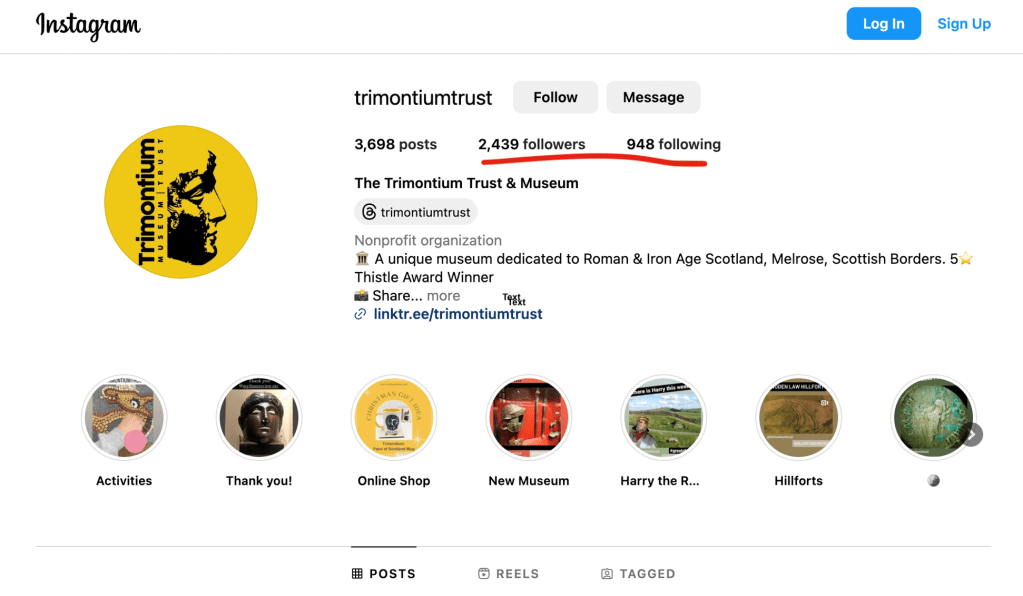Image resolution: width=1023 pixels, height=596 pixels.
Task: Open the Threads badge trimontiumtrust
Action: pyautogui.click(x=415, y=212)
